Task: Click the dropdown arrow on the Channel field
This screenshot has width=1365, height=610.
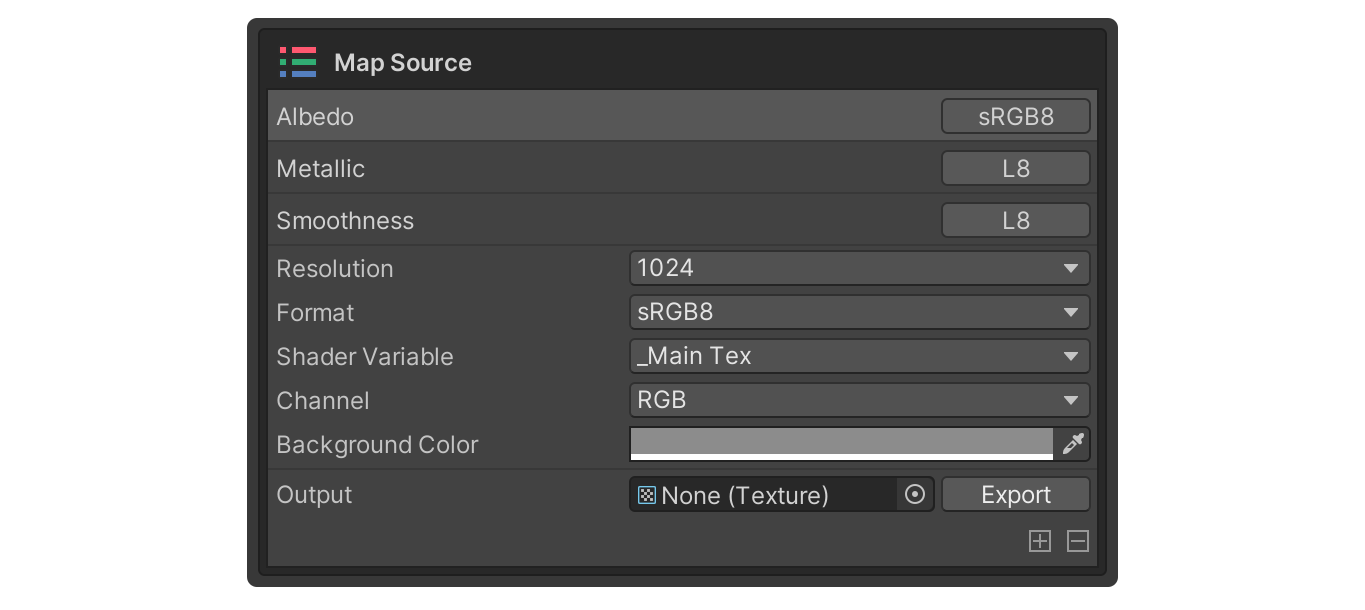Action: pos(1073,400)
